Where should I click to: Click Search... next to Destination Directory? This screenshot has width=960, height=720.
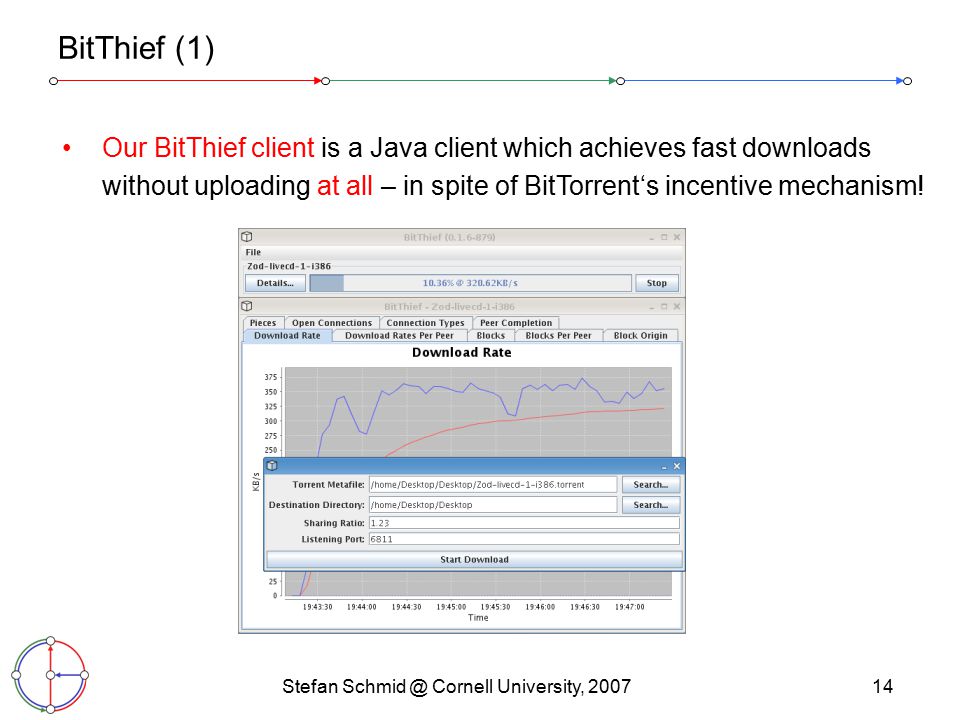651,504
